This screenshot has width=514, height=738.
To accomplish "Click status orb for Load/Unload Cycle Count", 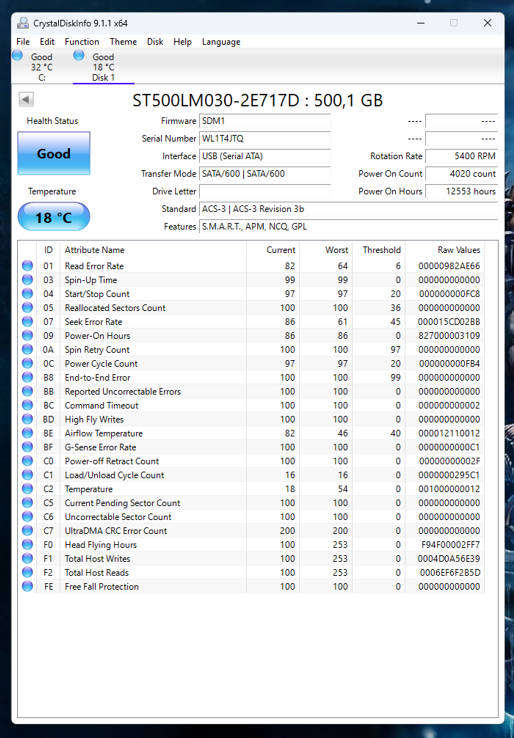I will point(27,475).
